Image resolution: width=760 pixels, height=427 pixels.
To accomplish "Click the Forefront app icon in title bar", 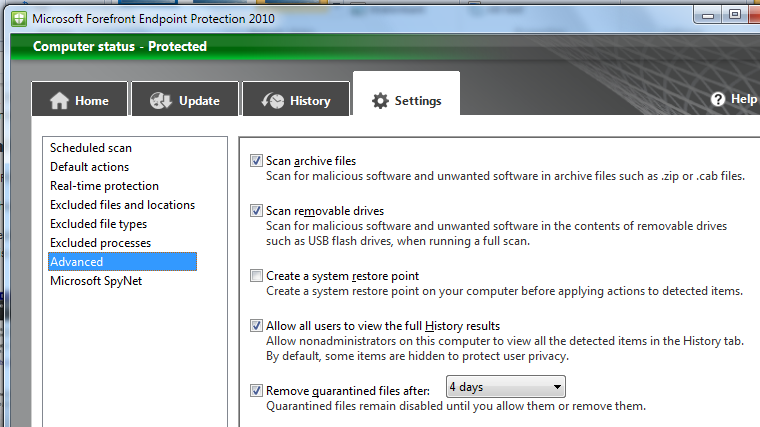I will pyautogui.click(x=19, y=19).
